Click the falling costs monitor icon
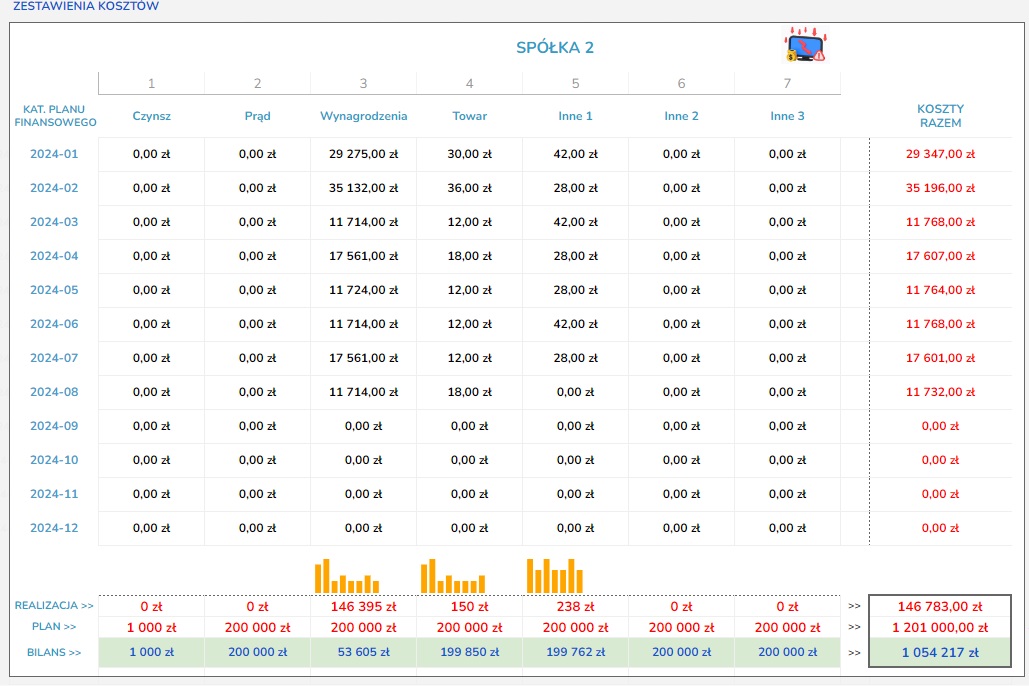This screenshot has width=1029, height=686. coord(804,46)
